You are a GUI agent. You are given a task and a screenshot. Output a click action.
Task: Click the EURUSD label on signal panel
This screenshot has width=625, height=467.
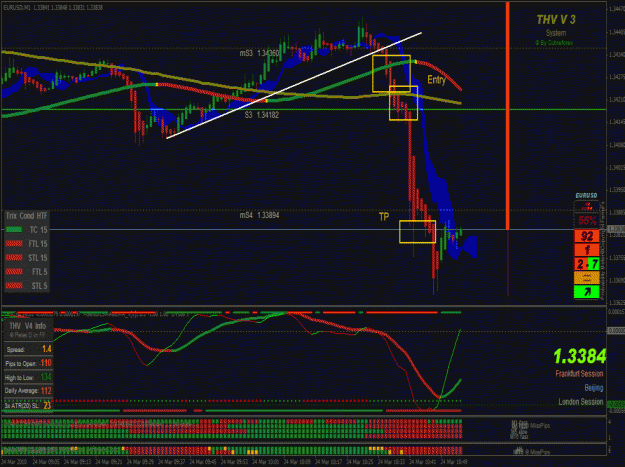click(586, 196)
